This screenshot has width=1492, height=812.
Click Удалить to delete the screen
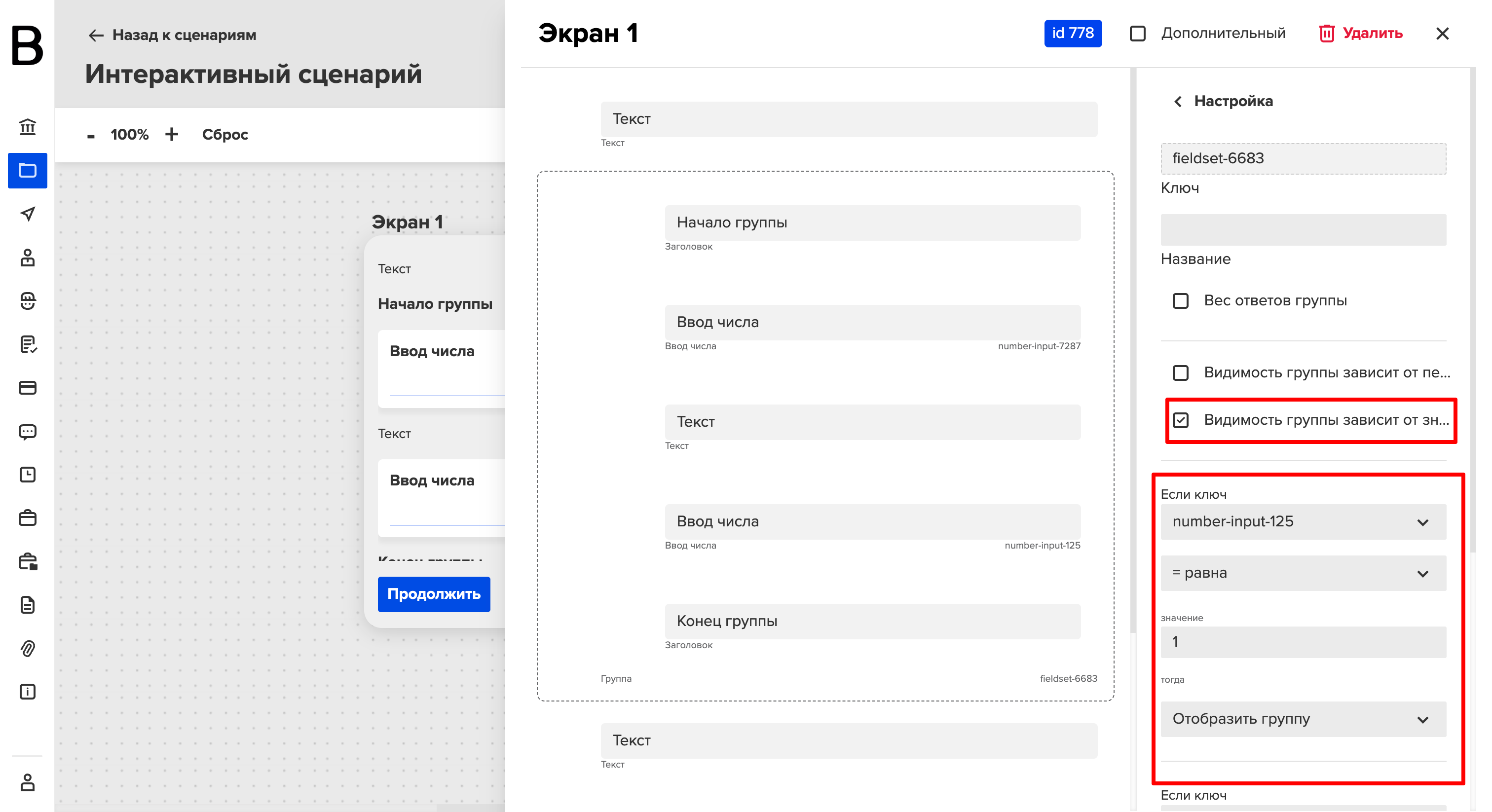1361,34
